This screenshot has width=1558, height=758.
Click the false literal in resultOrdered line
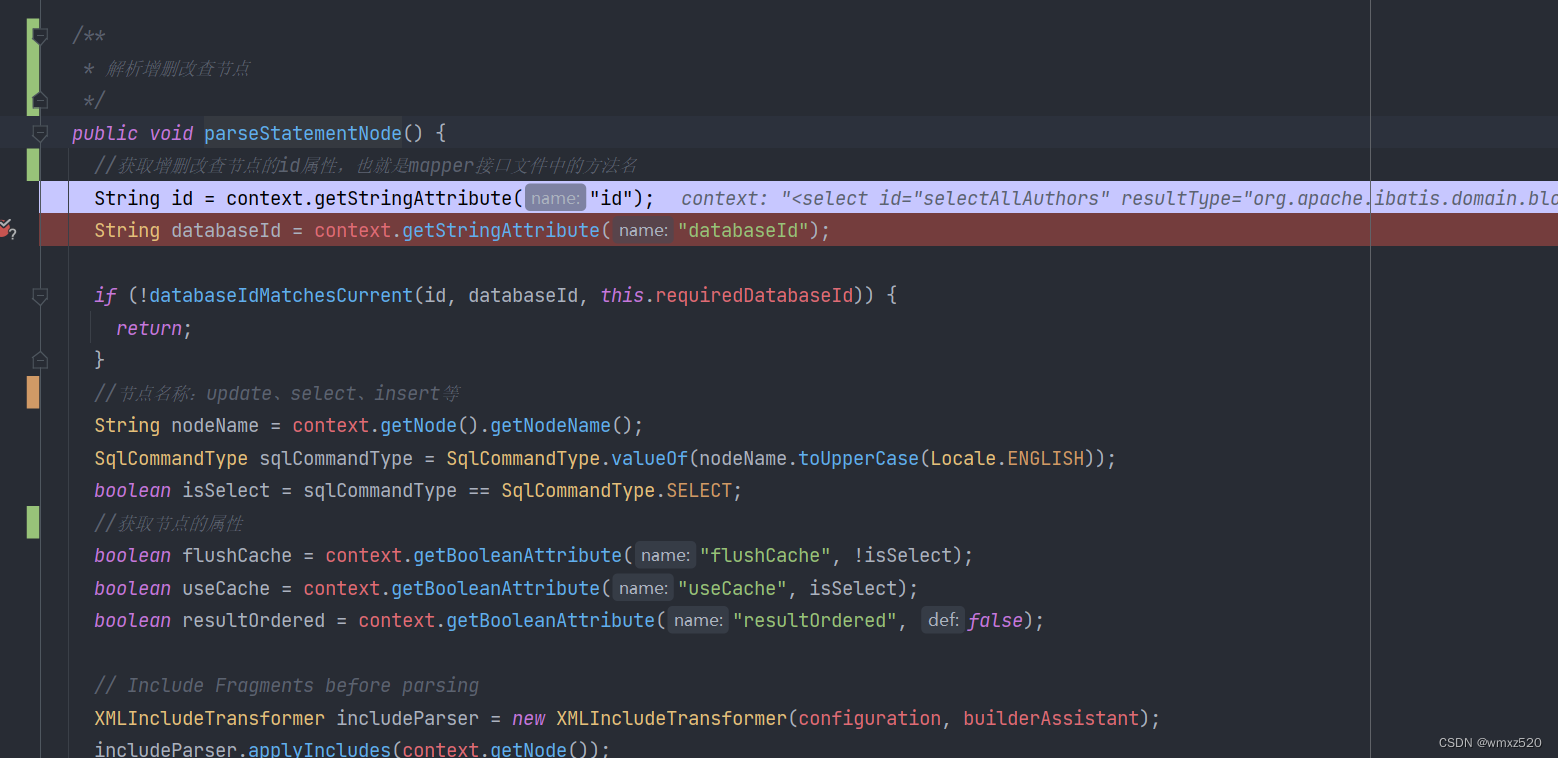click(995, 620)
